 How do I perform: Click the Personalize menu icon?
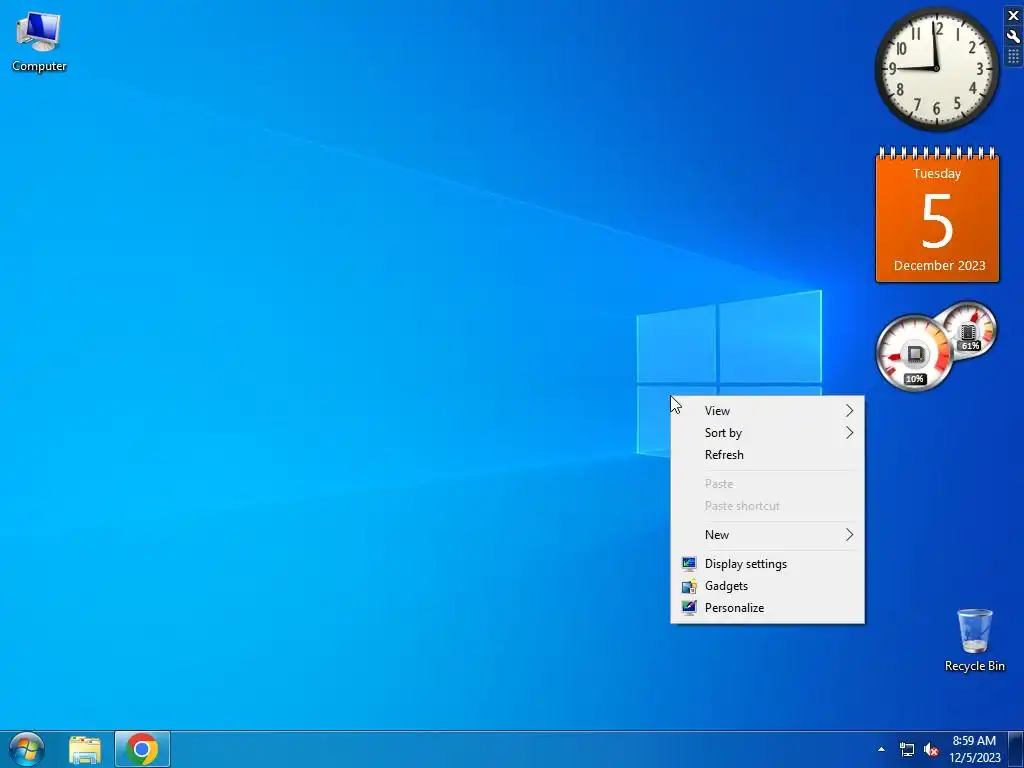(688, 607)
